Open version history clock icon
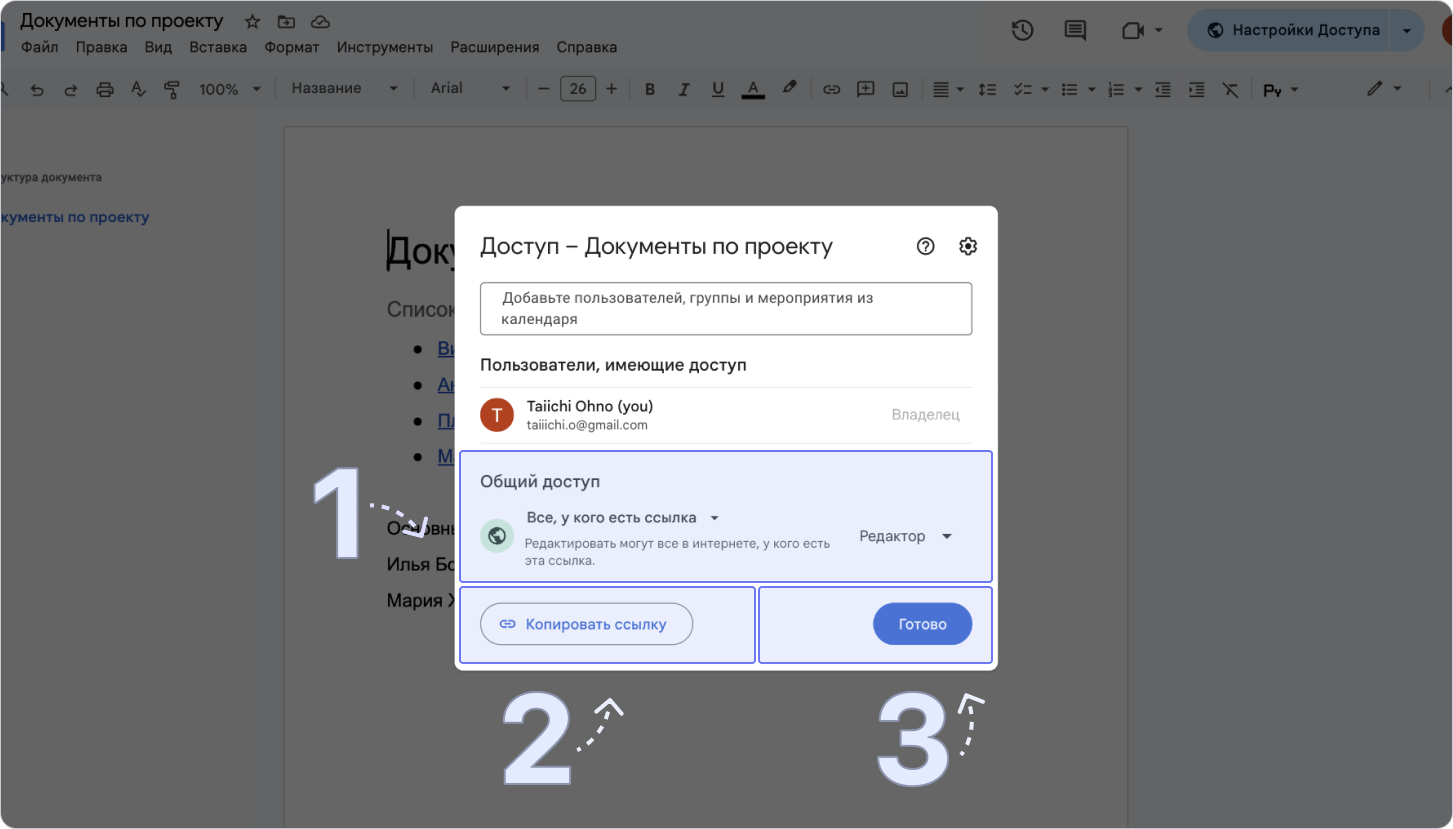This screenshot has height=829, width=1453. [x=1022, y=30]
